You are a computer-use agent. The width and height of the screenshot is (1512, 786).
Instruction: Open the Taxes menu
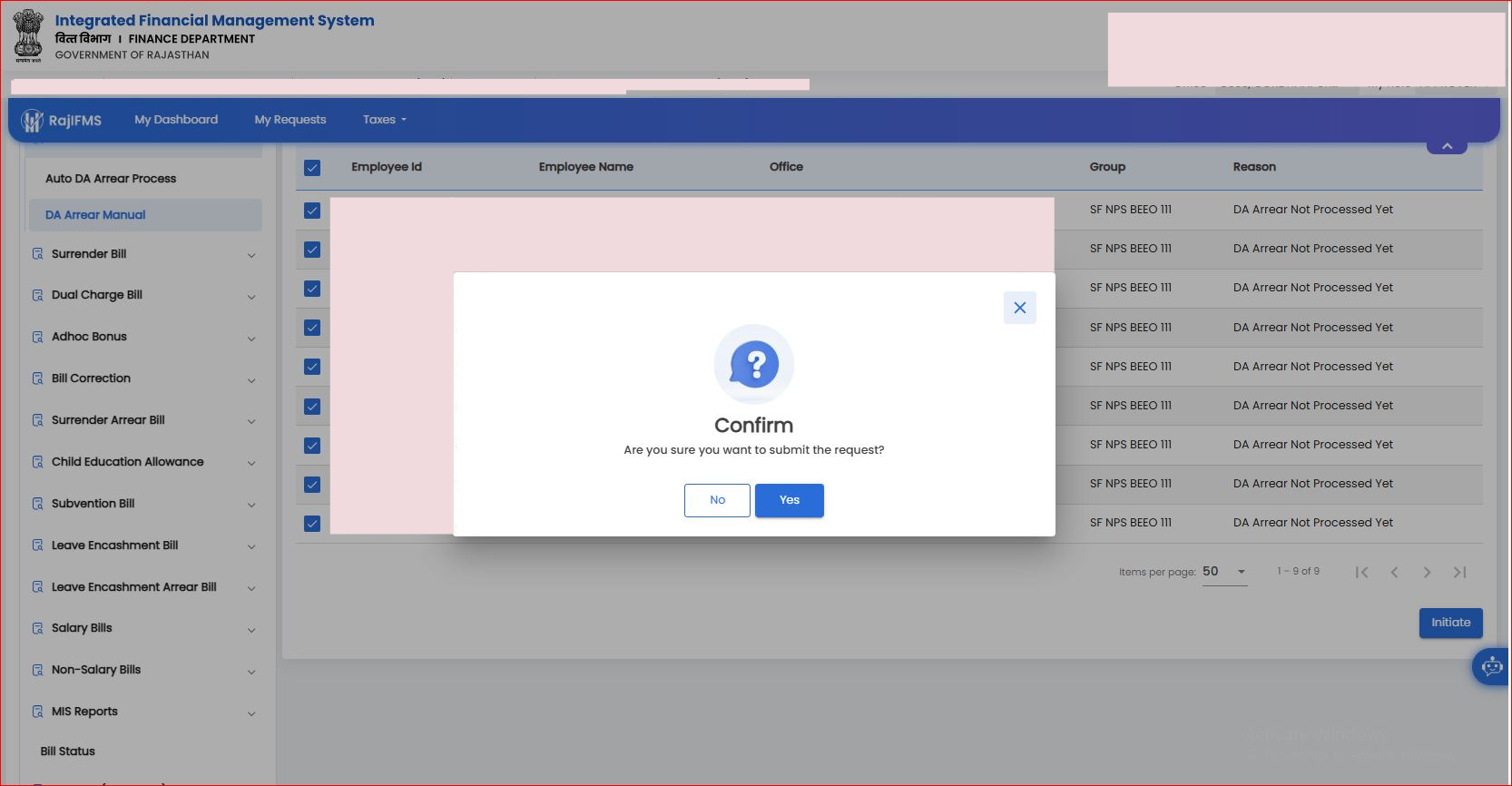pos(385,120)
